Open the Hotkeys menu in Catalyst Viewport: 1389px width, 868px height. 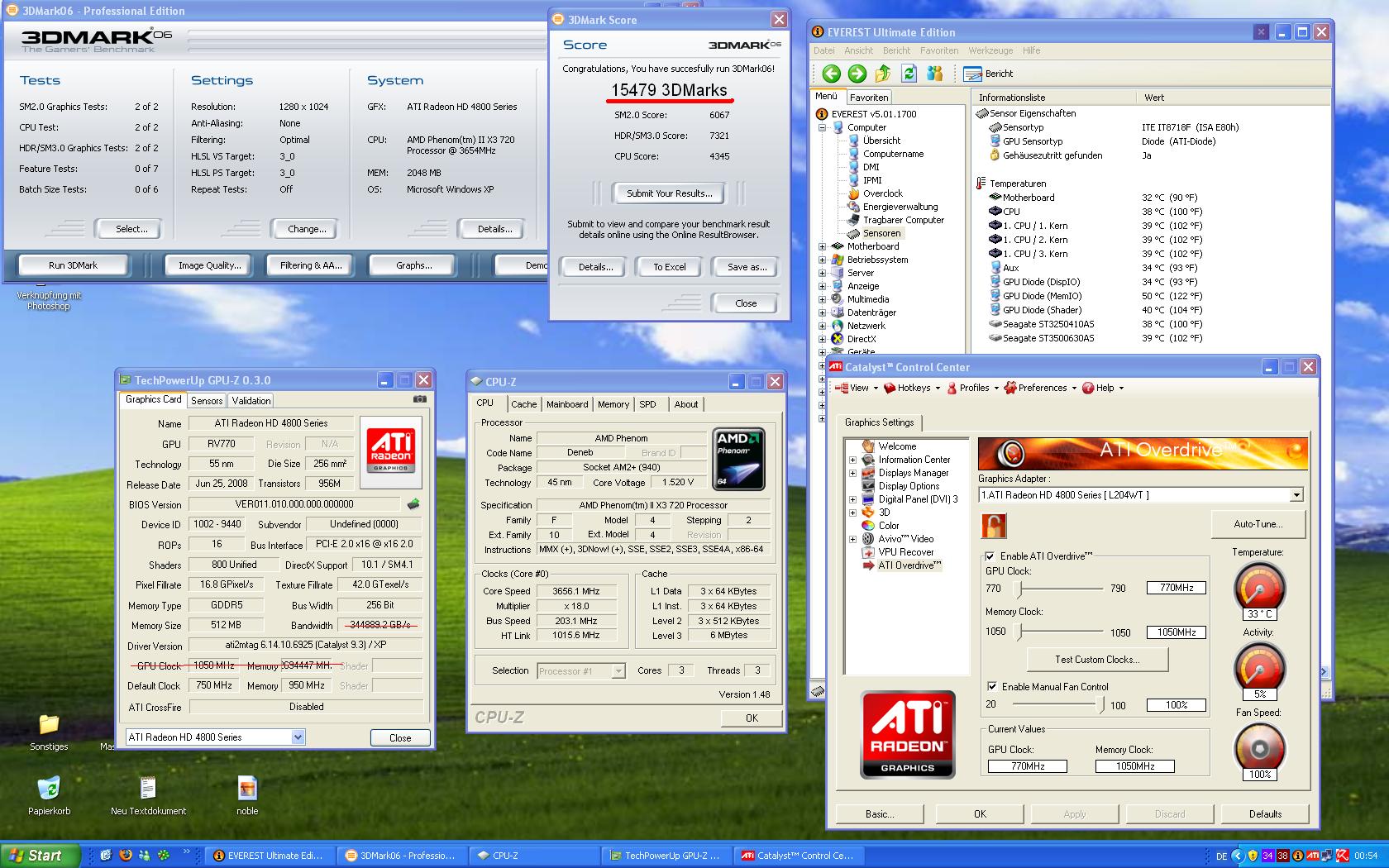click(913, 388)
